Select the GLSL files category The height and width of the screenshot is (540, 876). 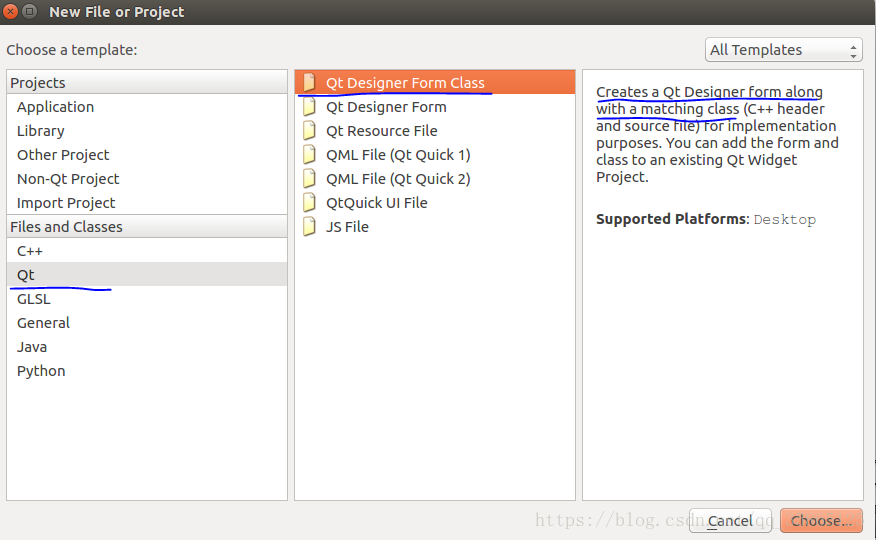(x=147, y=299)
